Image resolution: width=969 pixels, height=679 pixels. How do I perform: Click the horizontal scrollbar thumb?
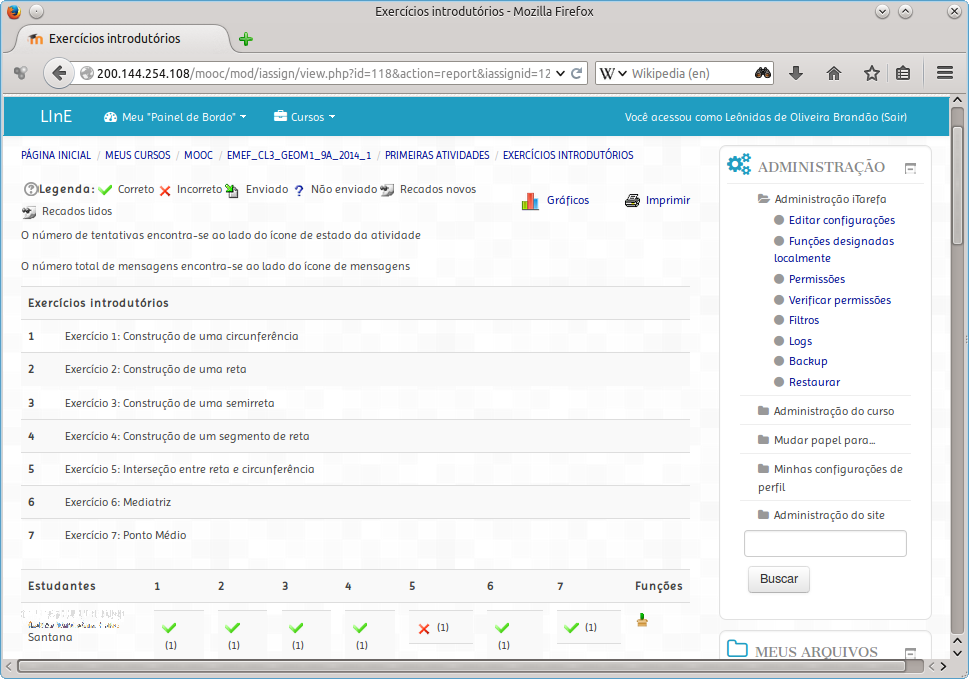pos(461,666)
